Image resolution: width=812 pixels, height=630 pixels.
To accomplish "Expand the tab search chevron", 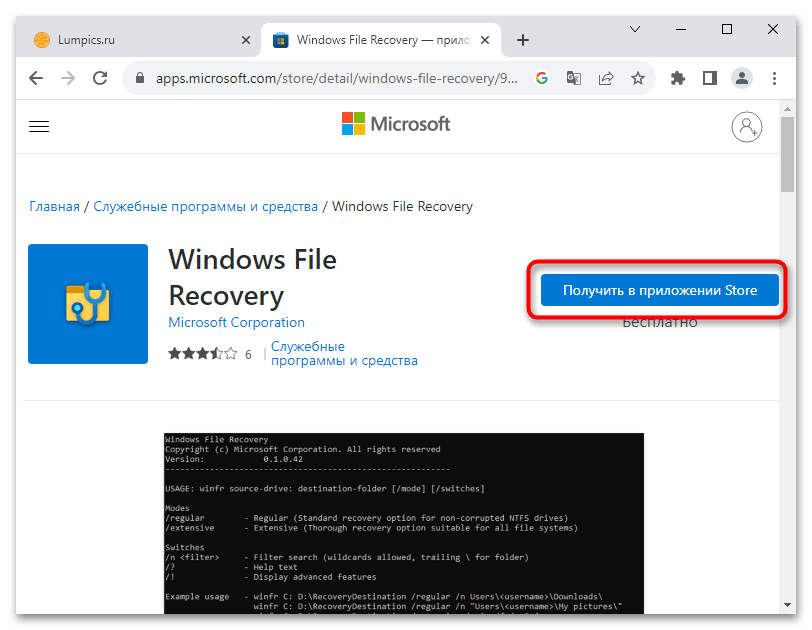I will [635, 30].
